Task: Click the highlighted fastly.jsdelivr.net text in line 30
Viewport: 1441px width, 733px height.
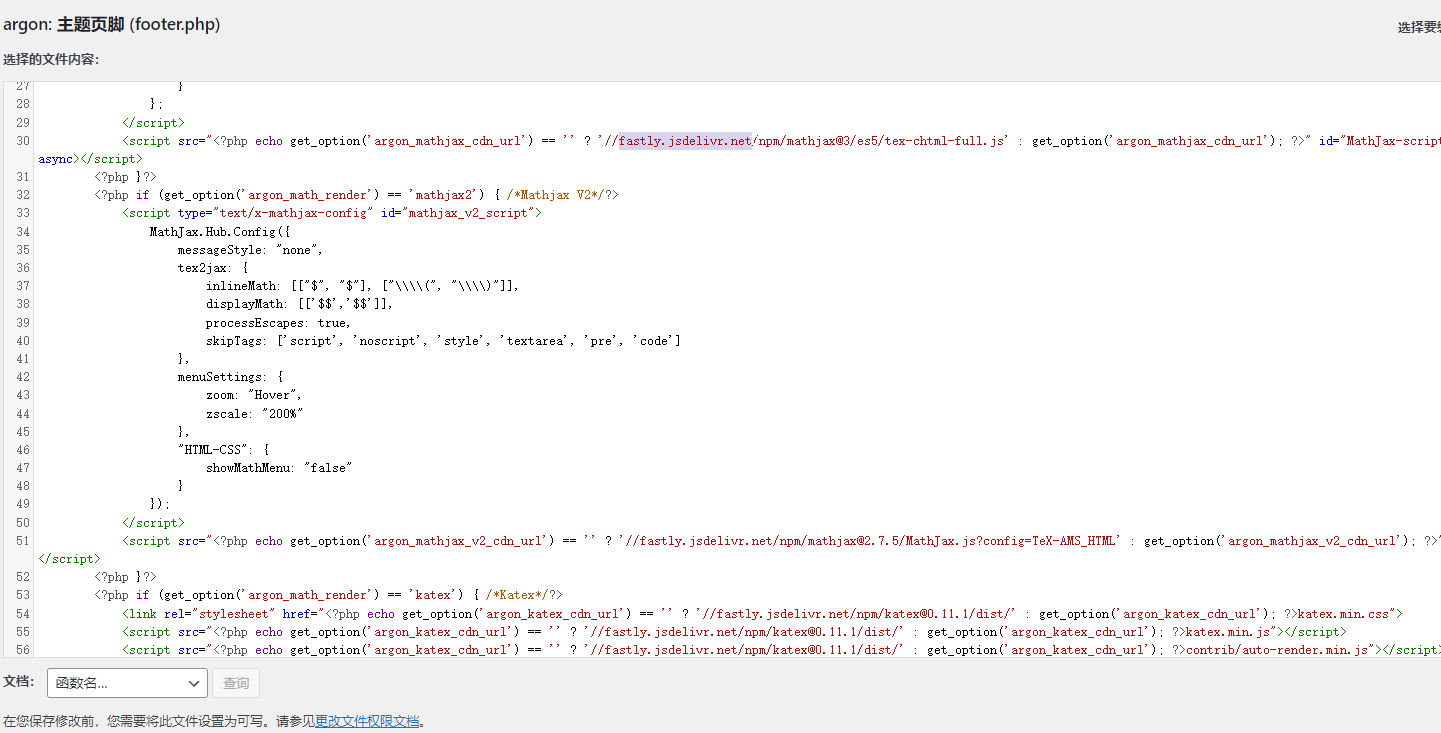Action: [685, 141]
